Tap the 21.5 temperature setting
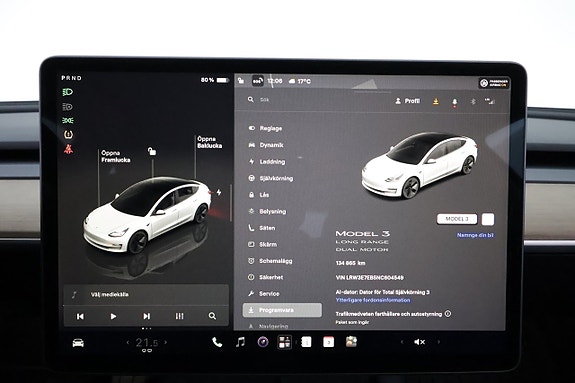Screen dimensions: 575x383 pyautogui.click(x=147, y=343)
